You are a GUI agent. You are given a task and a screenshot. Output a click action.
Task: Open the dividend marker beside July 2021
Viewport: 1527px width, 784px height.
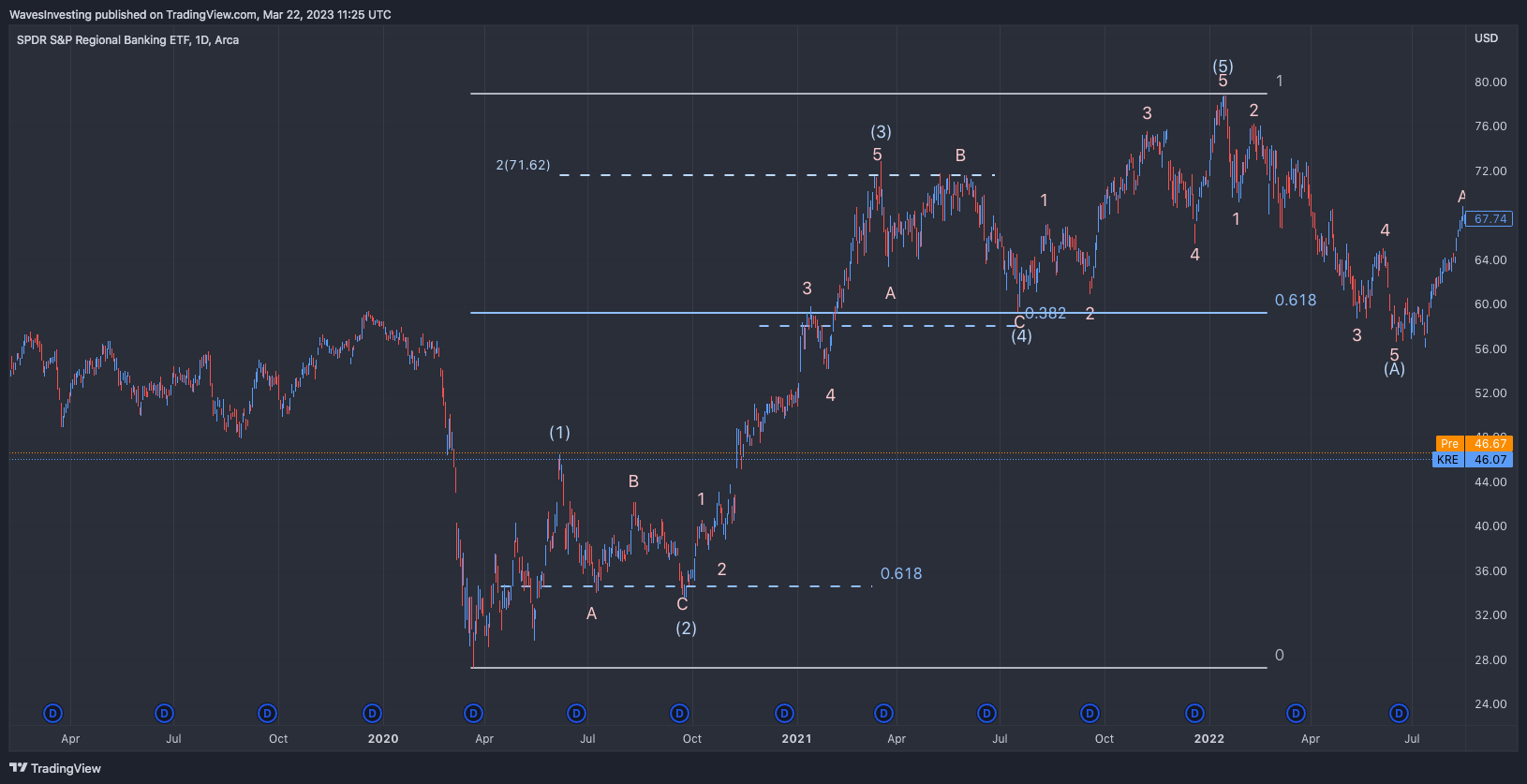click(987, 714)
